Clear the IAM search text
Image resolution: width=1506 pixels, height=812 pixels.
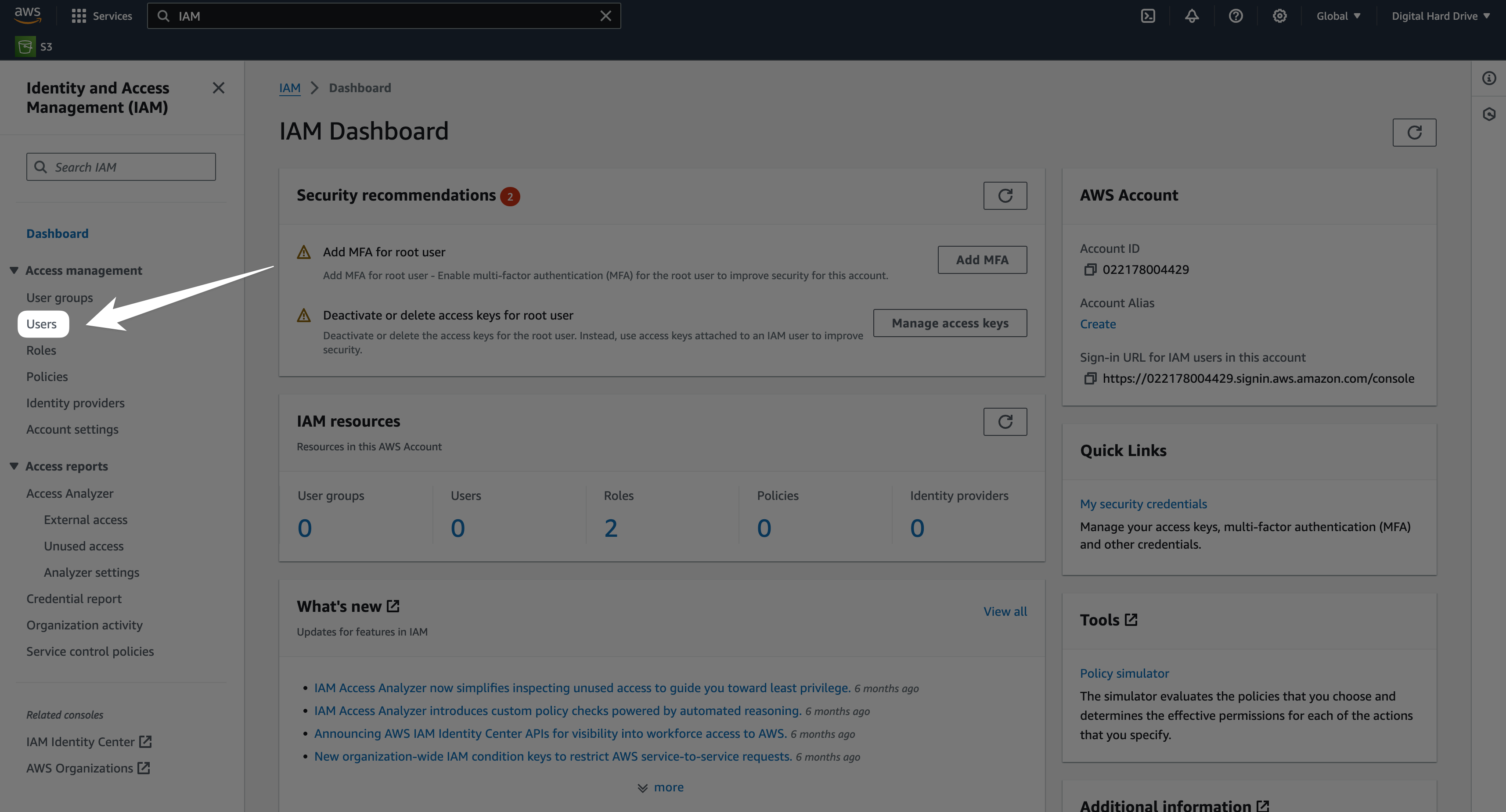[x=605, y=16]
